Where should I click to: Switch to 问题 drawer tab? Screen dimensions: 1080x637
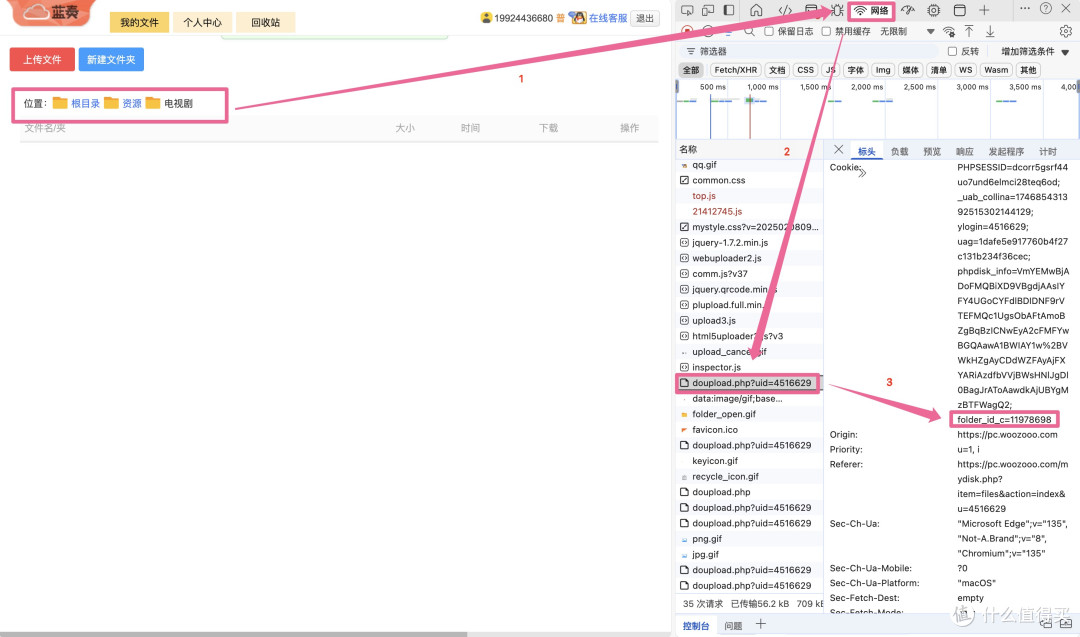click(734, 625)
